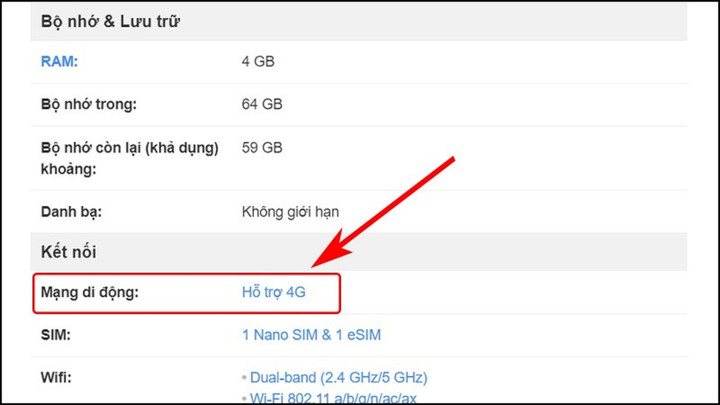Click the Danh bạ label
Image resolution: width=720 pixels, height=405 pixels.
tap(72, 211)
